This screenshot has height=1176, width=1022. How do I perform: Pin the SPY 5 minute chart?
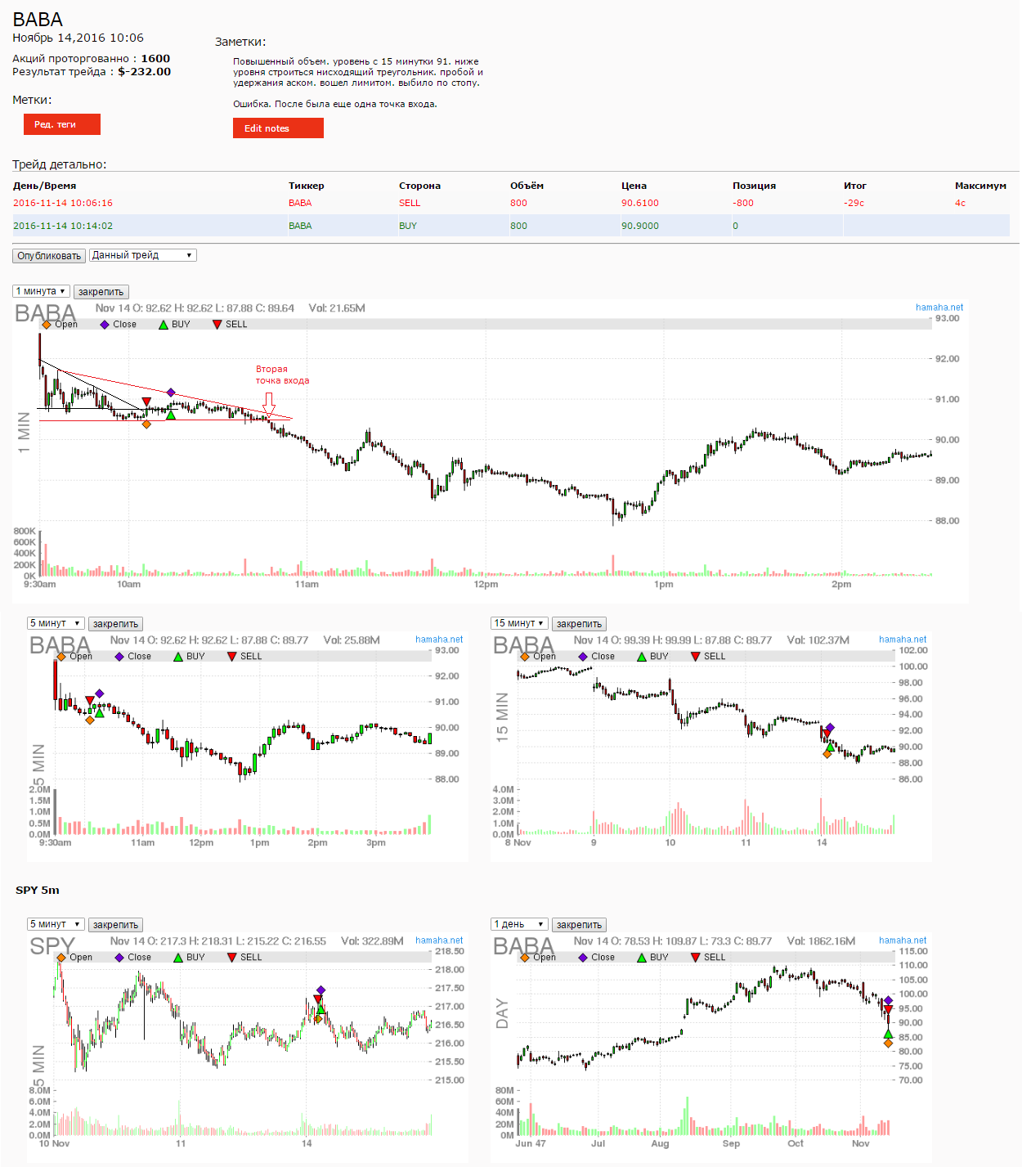115,925
